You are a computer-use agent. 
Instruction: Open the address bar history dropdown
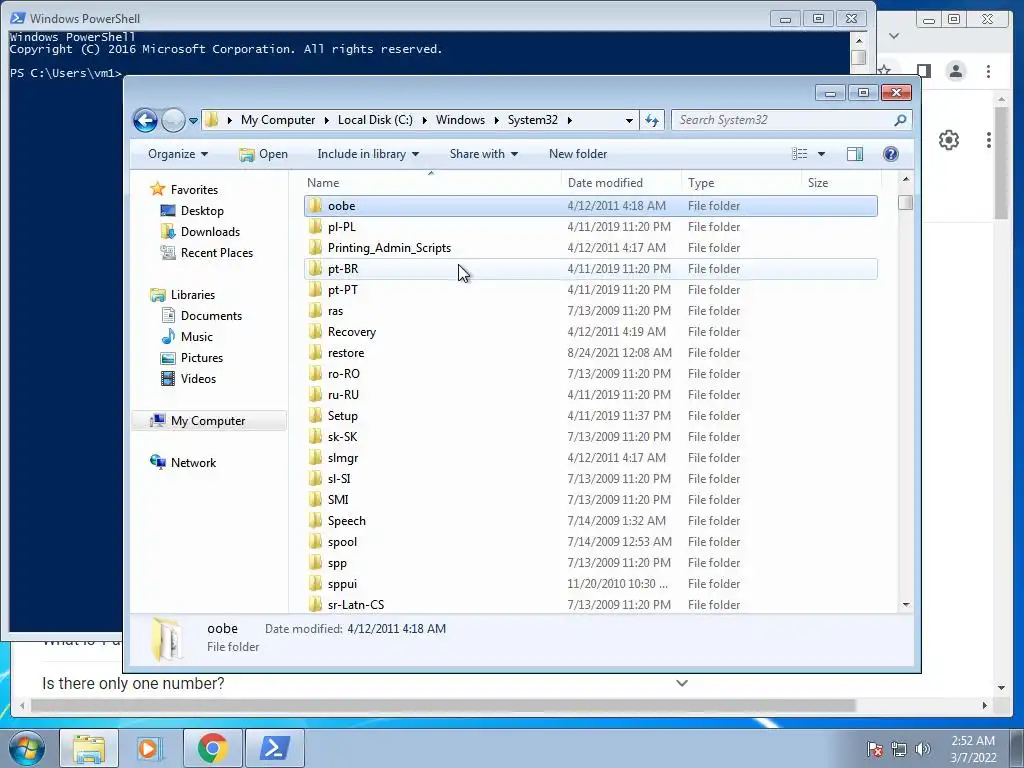[629, 121]
